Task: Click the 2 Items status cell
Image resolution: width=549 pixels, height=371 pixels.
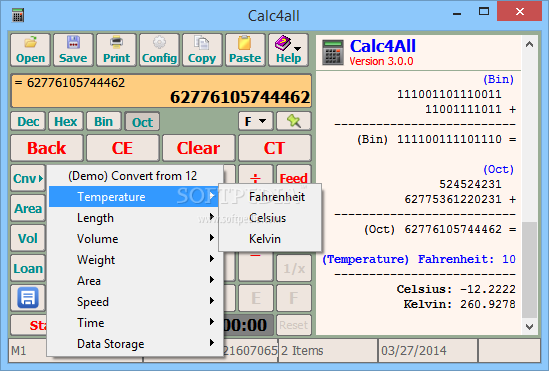Action: pyautogui.click(x=328, y=350)
